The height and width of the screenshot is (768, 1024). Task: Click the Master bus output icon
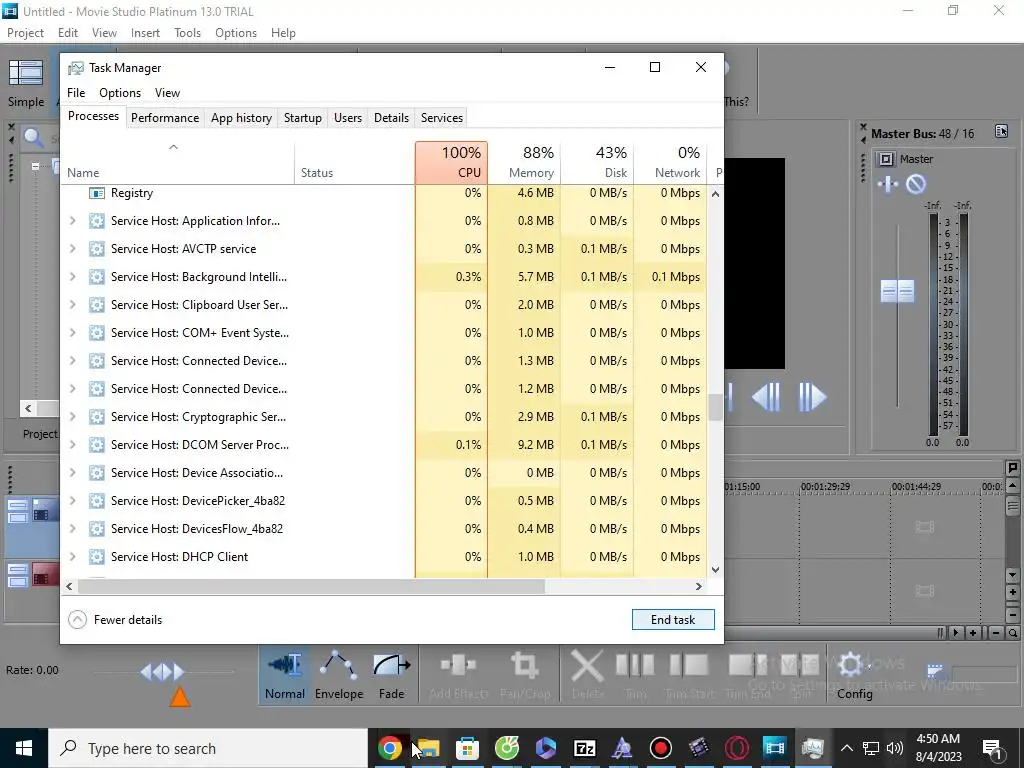click(885, 159)
